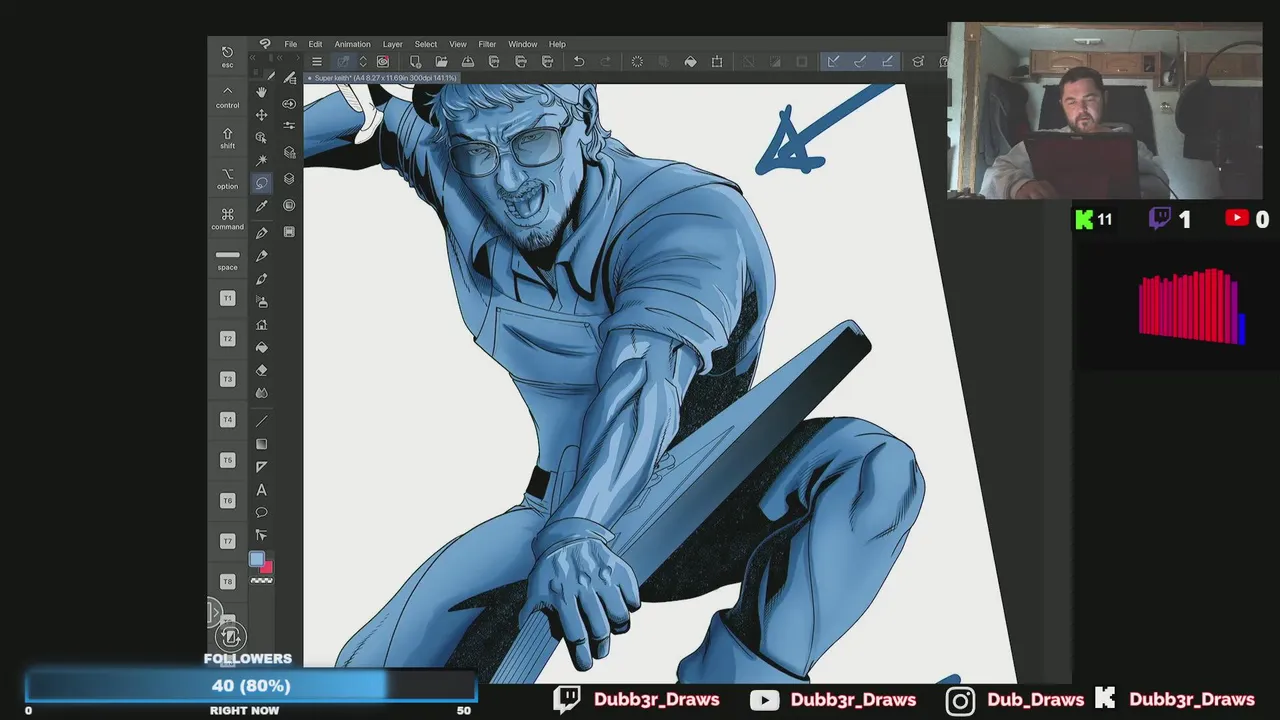Click the Fill icon in command bar
The height and width of the screenshot is (720, 1280).
(x=690, y=61)
